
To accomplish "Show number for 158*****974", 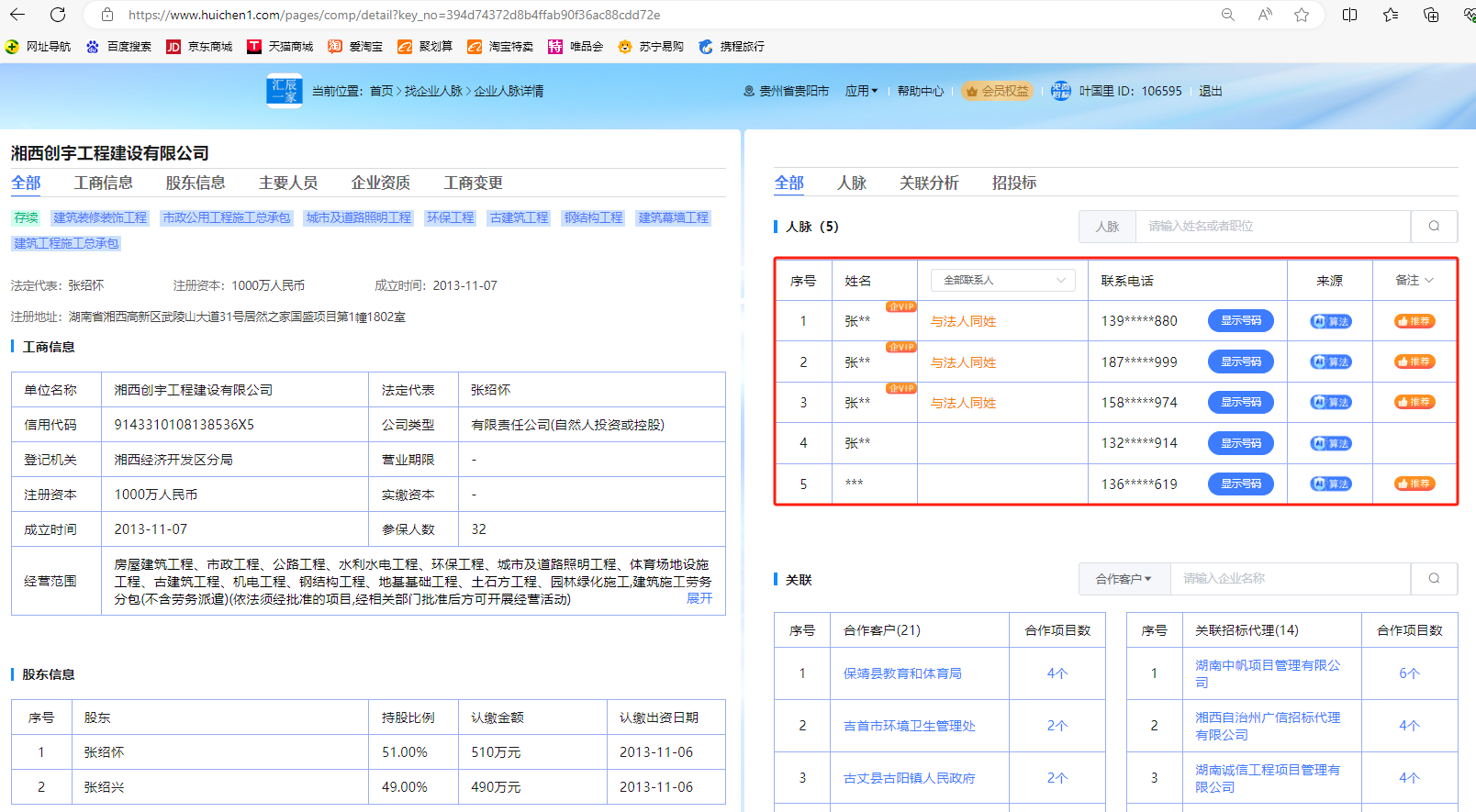I will coord(1241,402).
